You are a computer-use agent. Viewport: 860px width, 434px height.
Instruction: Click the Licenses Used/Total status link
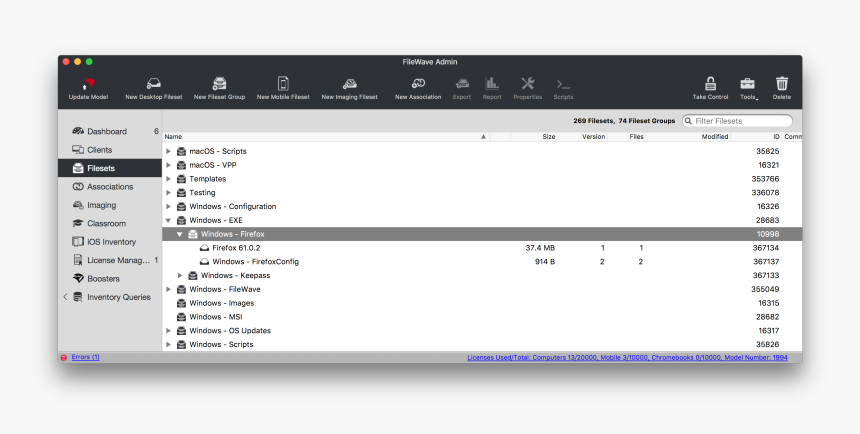[x=627, y=358]
